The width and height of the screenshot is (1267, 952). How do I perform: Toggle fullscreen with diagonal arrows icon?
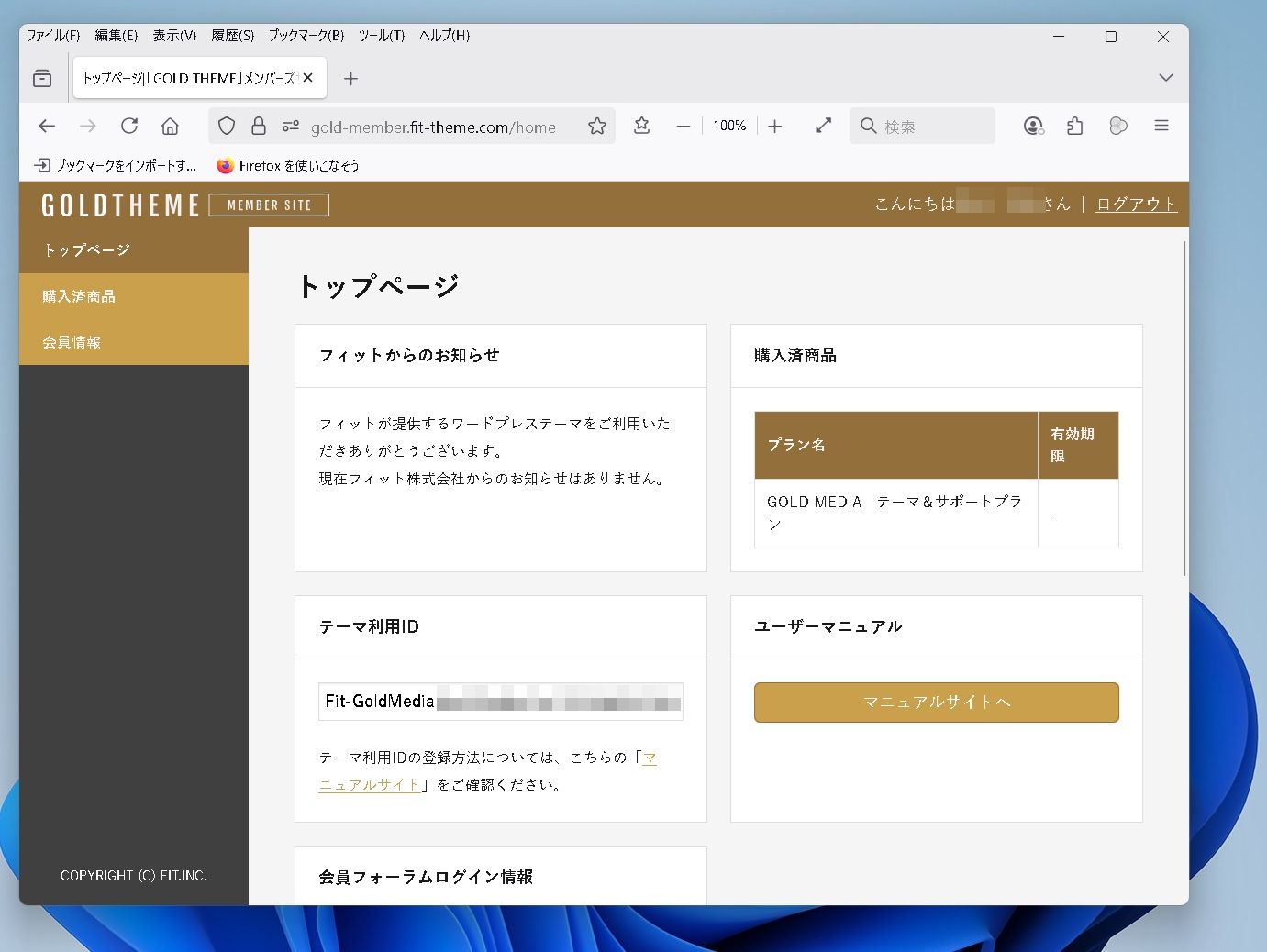tap(824, 127)
